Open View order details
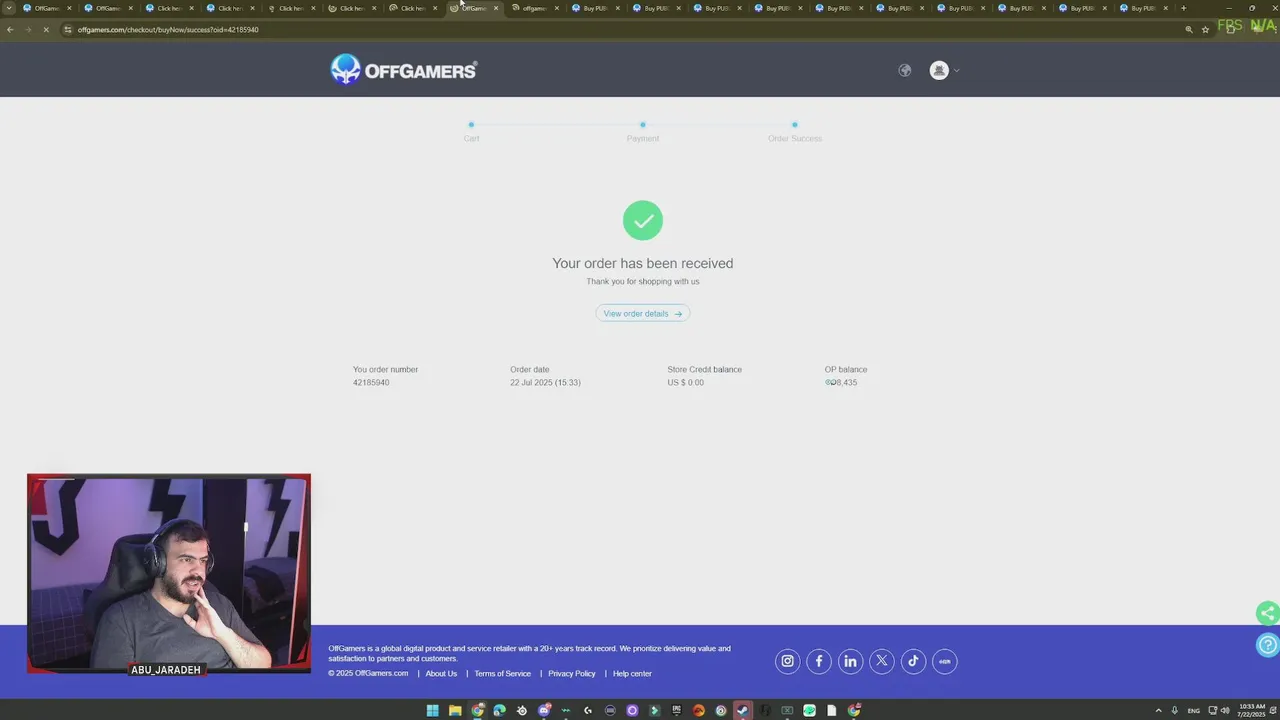Screen dimensions: 1280x720 tap(643, 313)
